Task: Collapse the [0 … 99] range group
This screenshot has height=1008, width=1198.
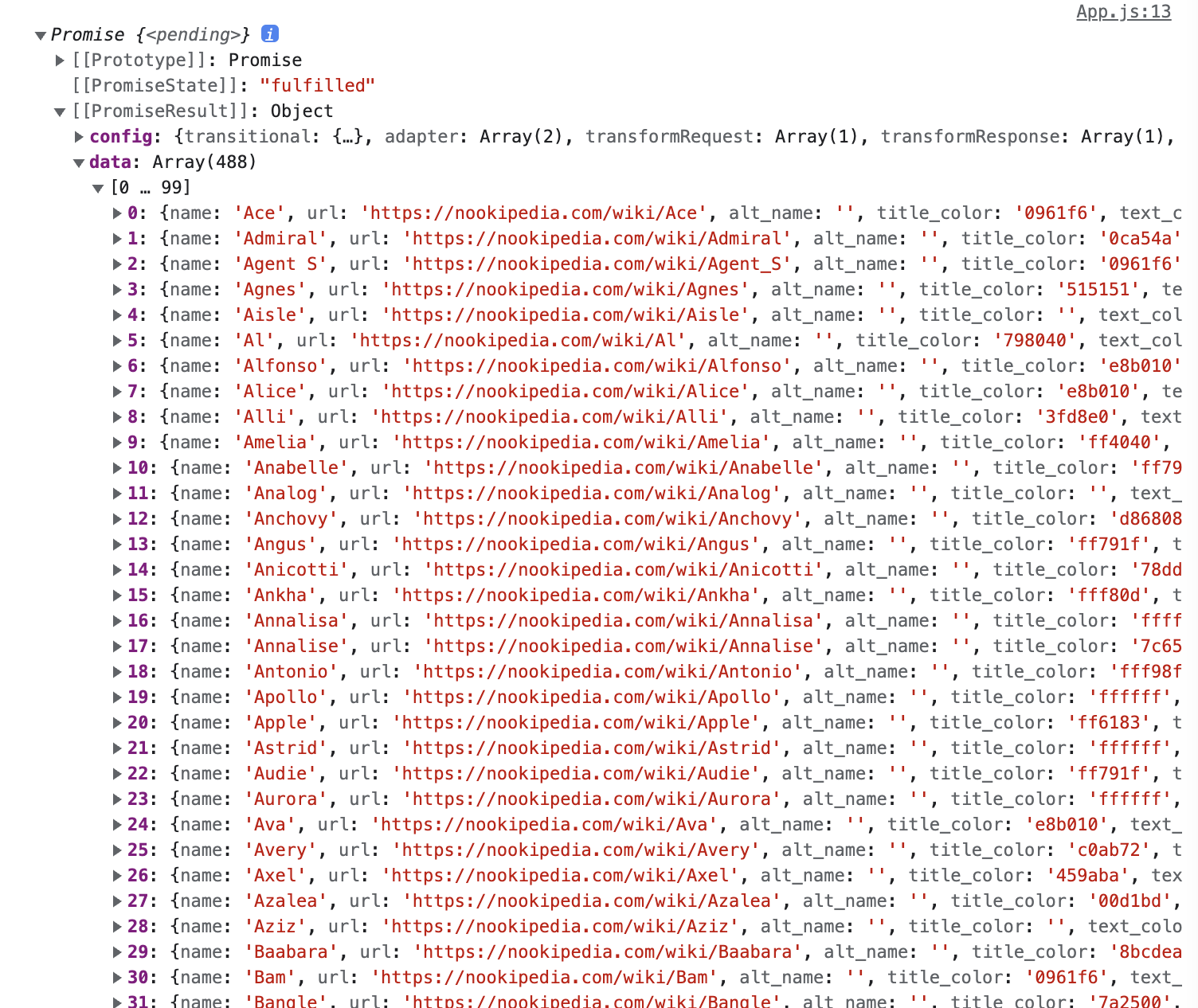Action: [98, 188]
